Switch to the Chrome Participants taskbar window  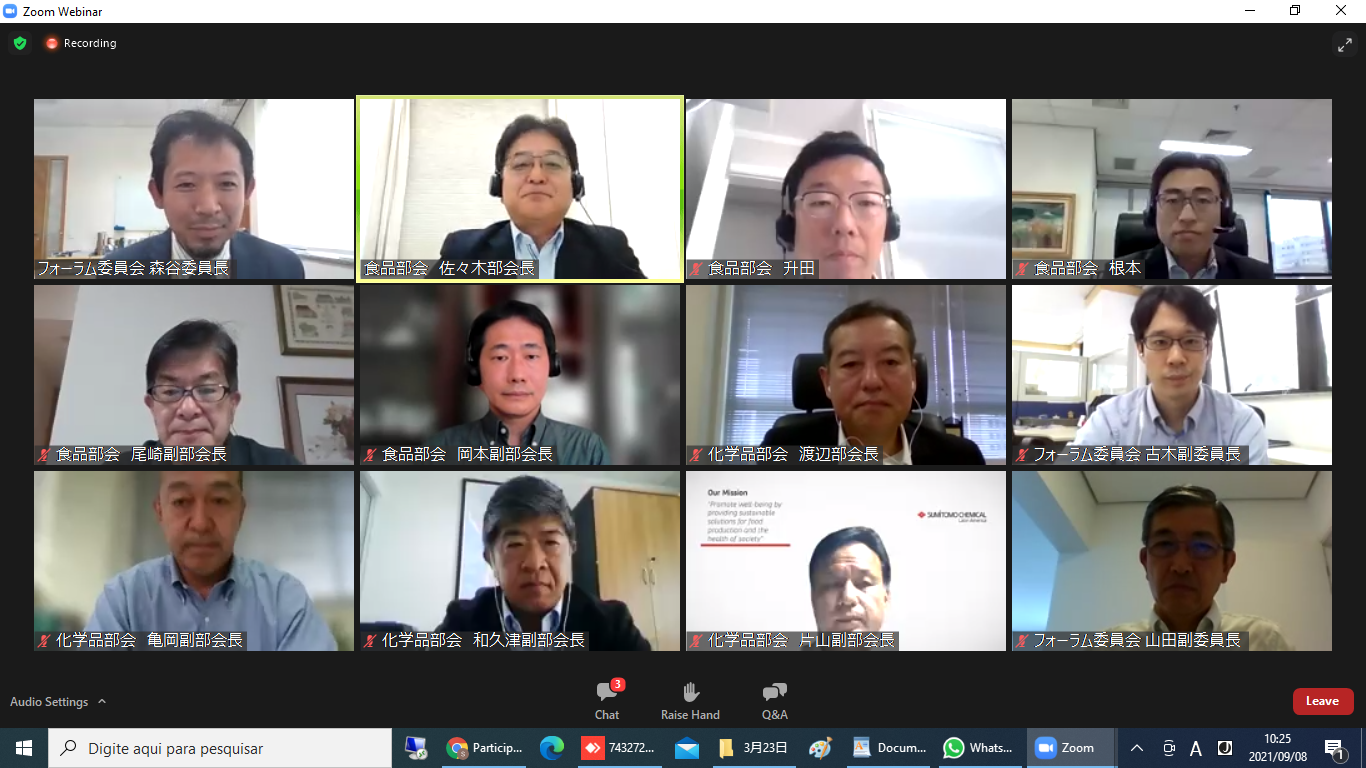[x=485, y=748]
